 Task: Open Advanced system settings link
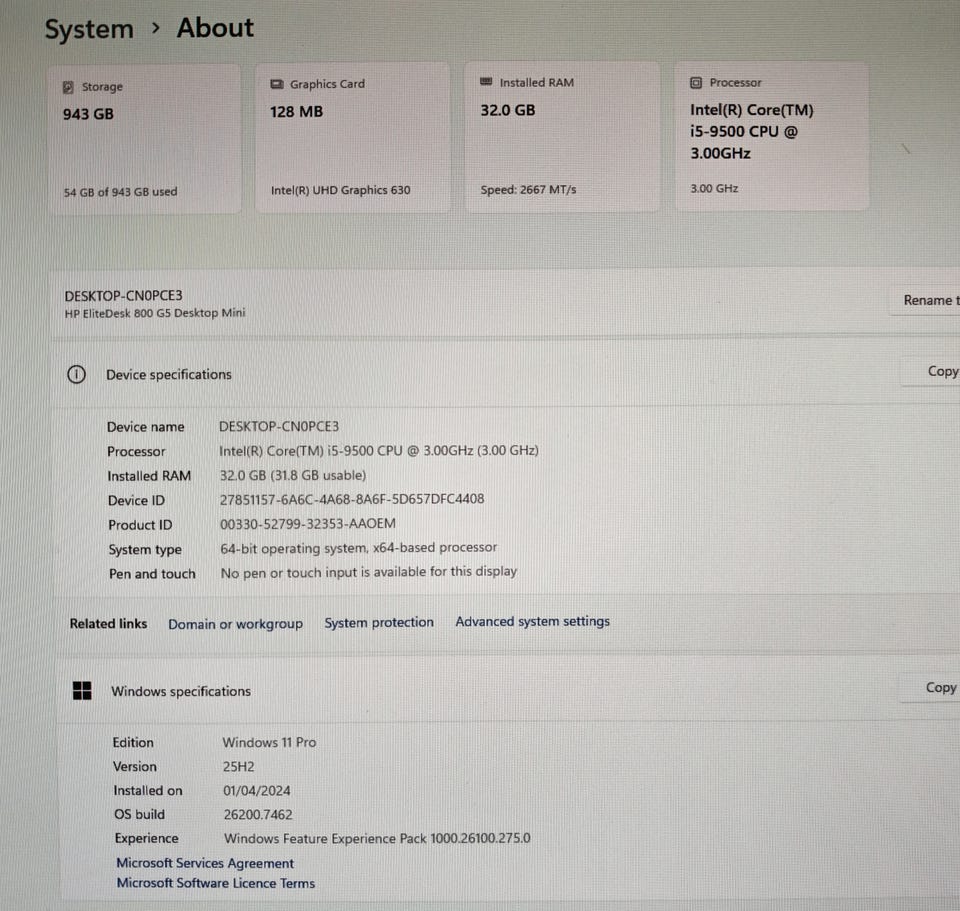(x=533, y=621)
